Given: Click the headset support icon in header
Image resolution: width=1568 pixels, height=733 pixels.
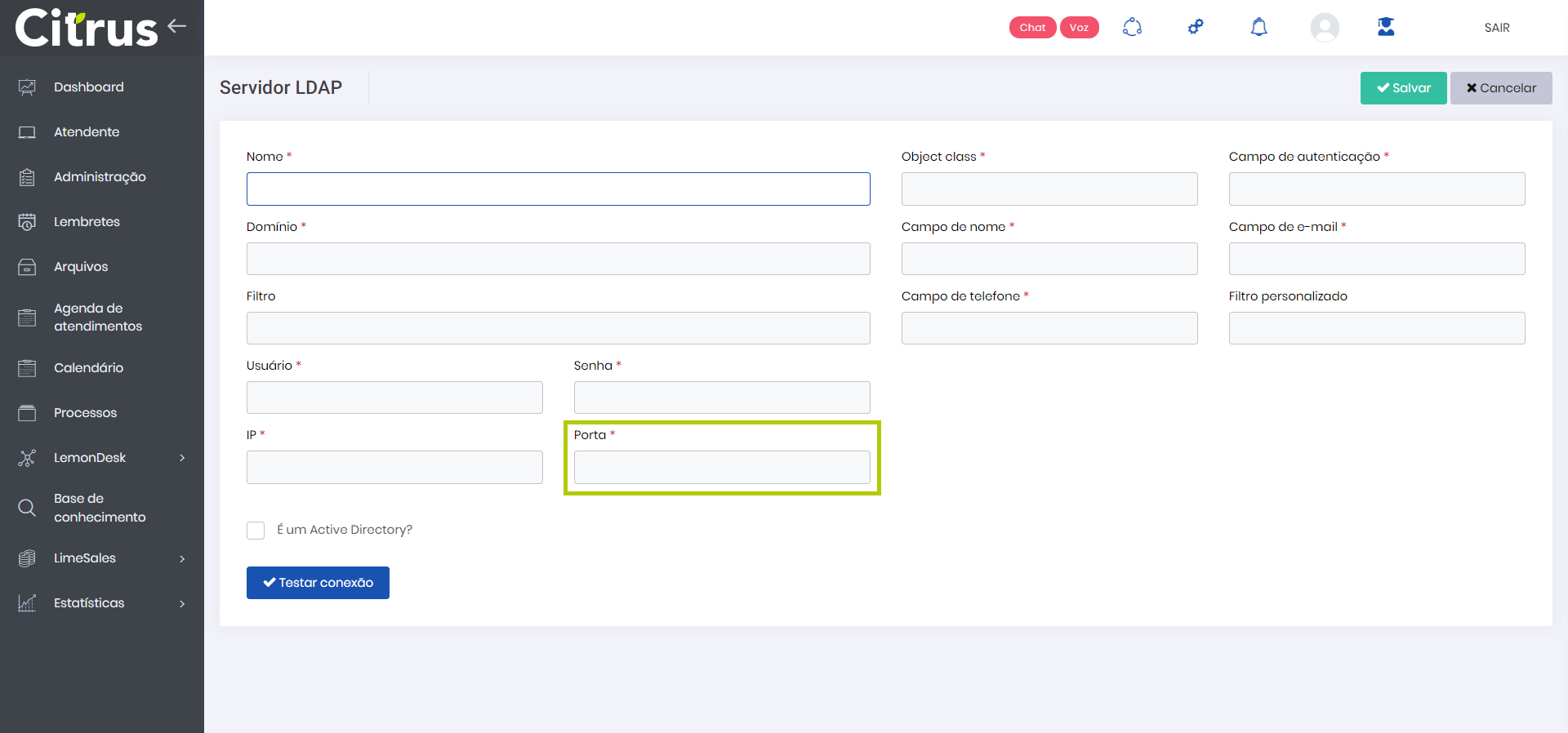Looking at the screenshot, I should [x=1132, y=27].
